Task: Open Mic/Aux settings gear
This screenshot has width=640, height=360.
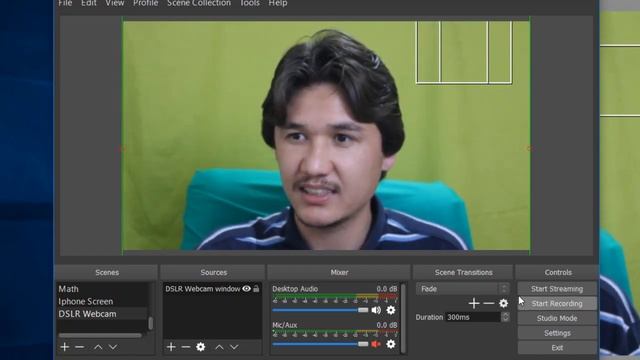Action: tap(391, 344)
